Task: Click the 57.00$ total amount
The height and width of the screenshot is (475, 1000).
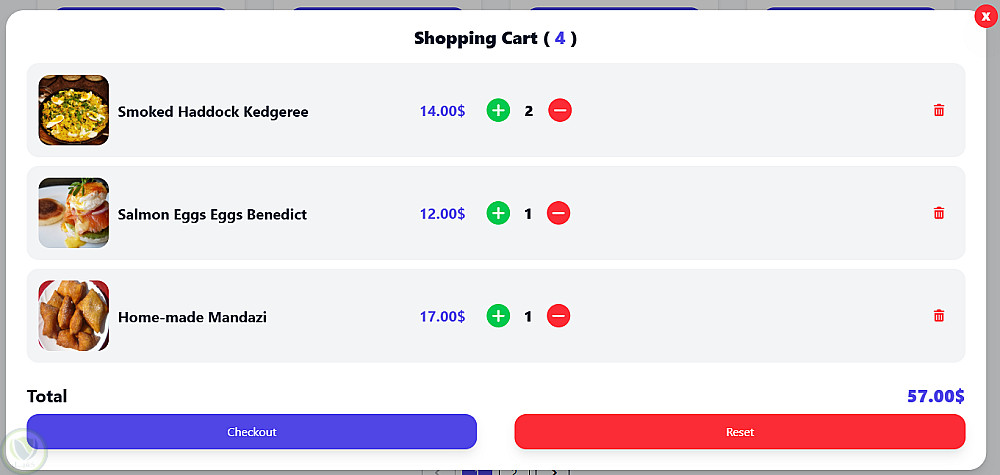Action: [x=935, y=396]
